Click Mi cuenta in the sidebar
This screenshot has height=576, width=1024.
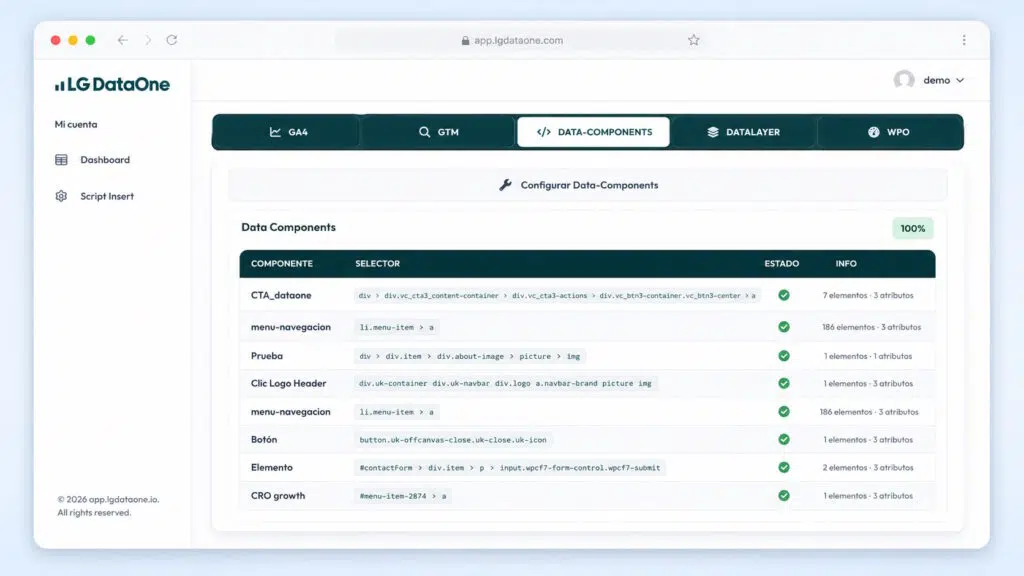point(76,124)
